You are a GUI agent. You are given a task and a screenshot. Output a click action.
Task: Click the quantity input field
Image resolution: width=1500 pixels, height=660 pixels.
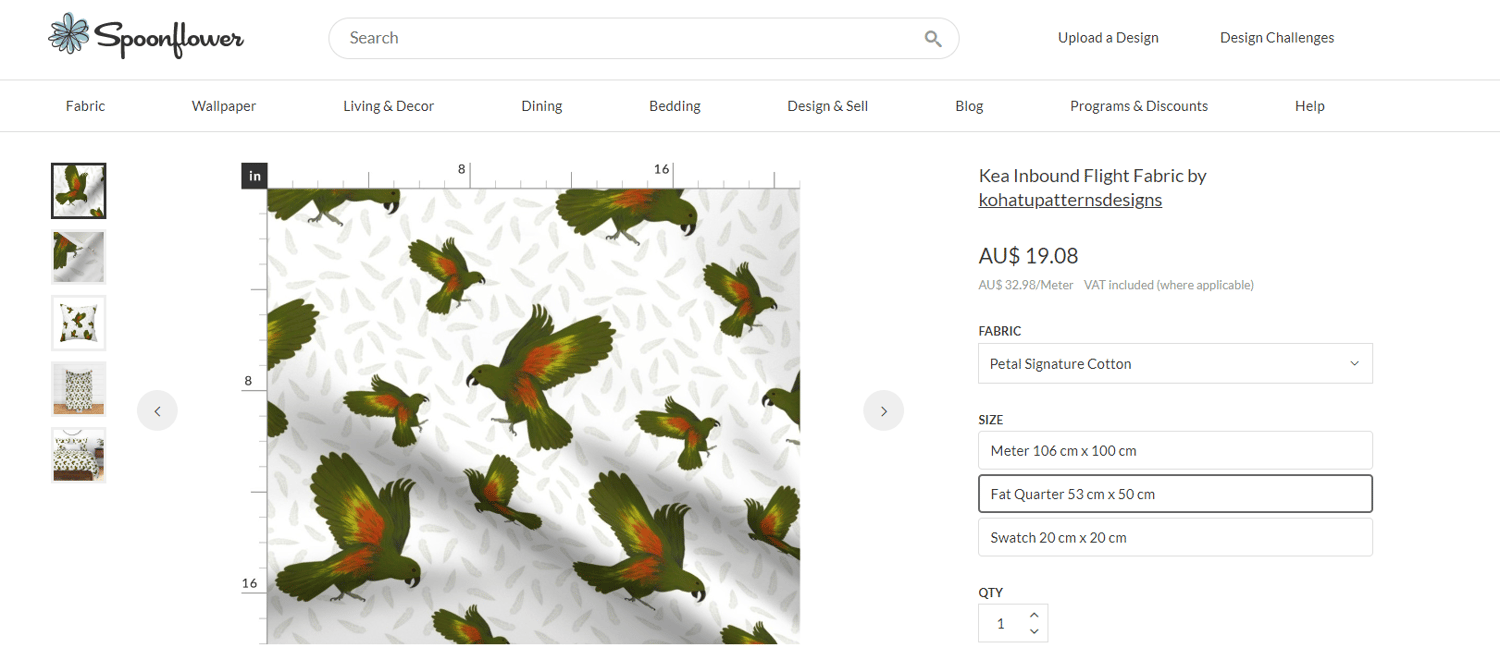point(1001,624)
